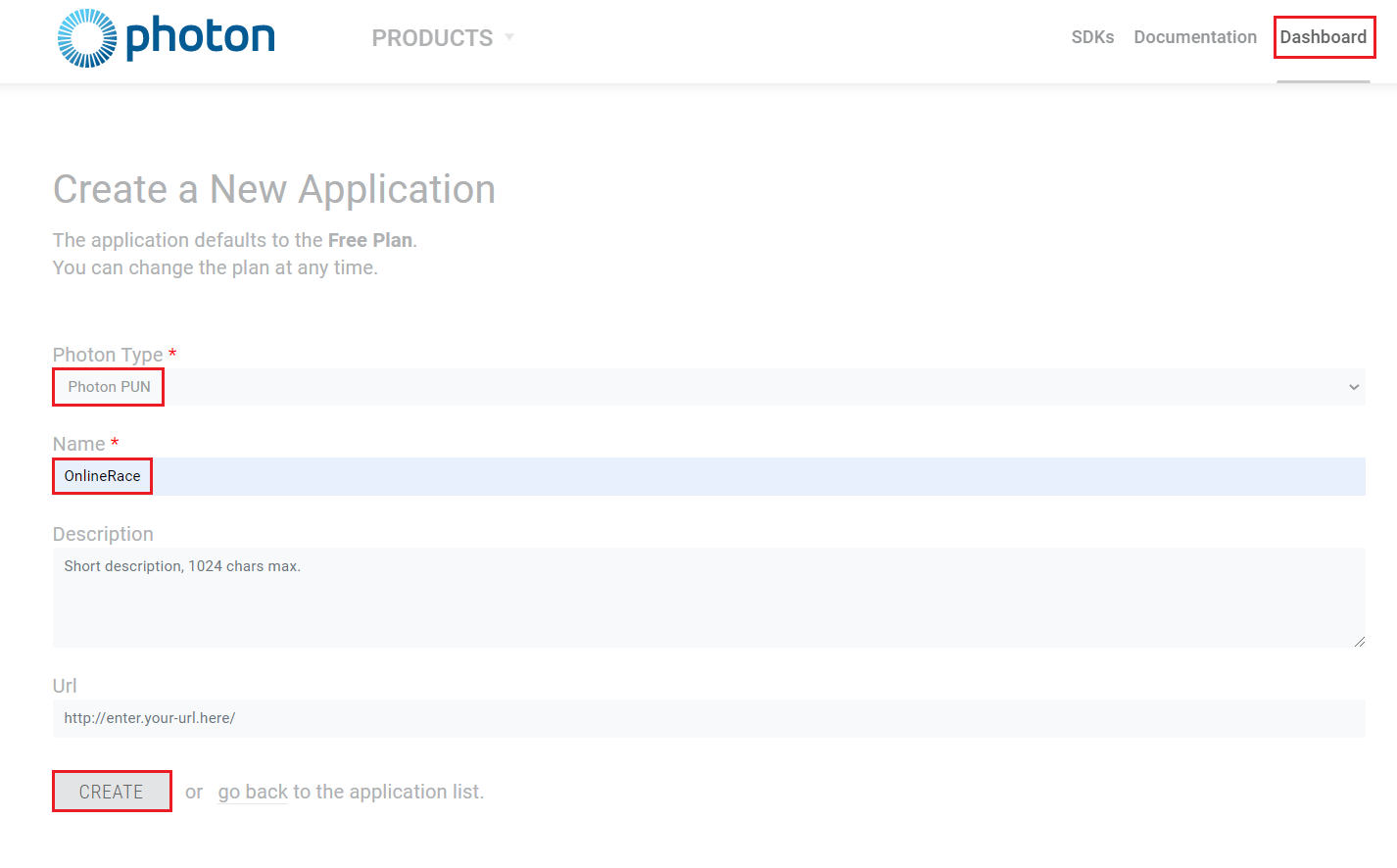This screenshot has width=1397, height=868.
Task: Click inside the Name field showing OnlineRace
Action: 101,475
